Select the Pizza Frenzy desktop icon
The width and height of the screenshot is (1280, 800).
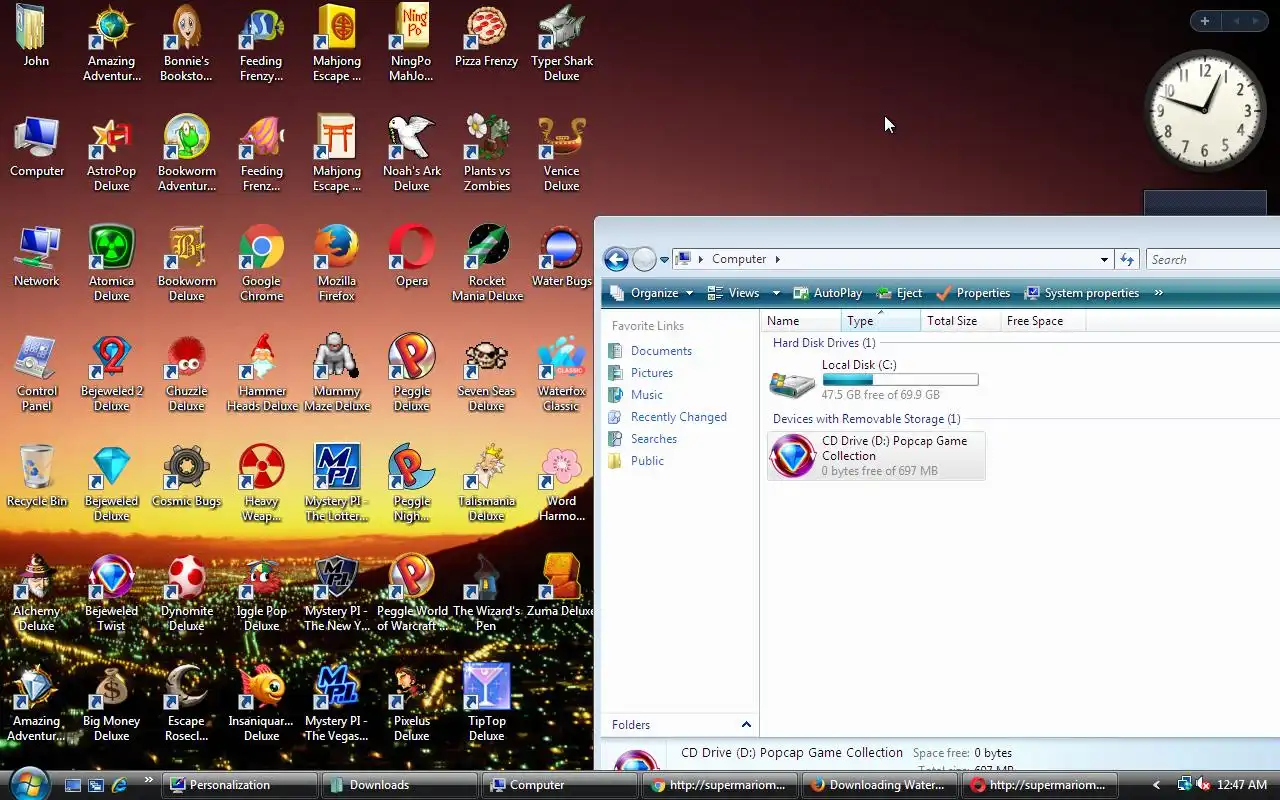[487, 35]
